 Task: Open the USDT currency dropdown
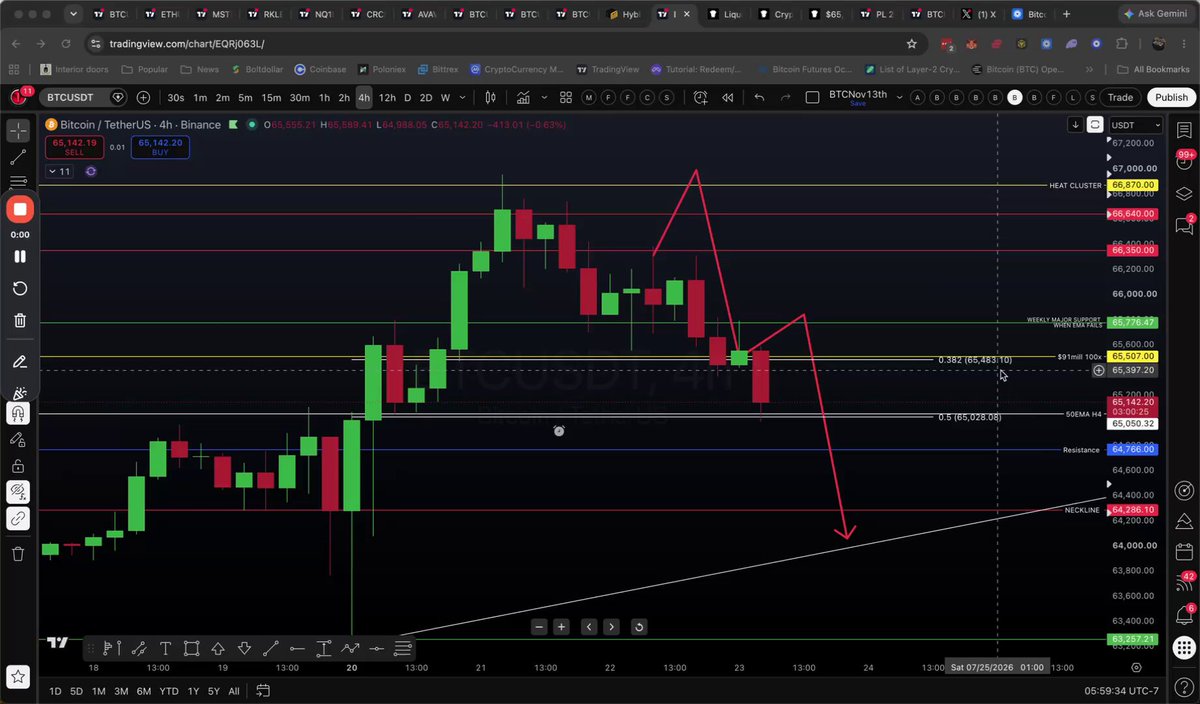click(1137, 125)
